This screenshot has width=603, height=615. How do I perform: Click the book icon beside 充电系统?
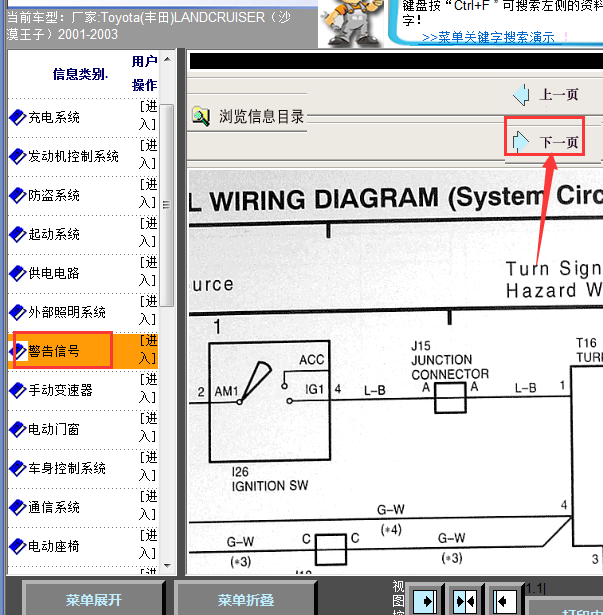(17, 118)
